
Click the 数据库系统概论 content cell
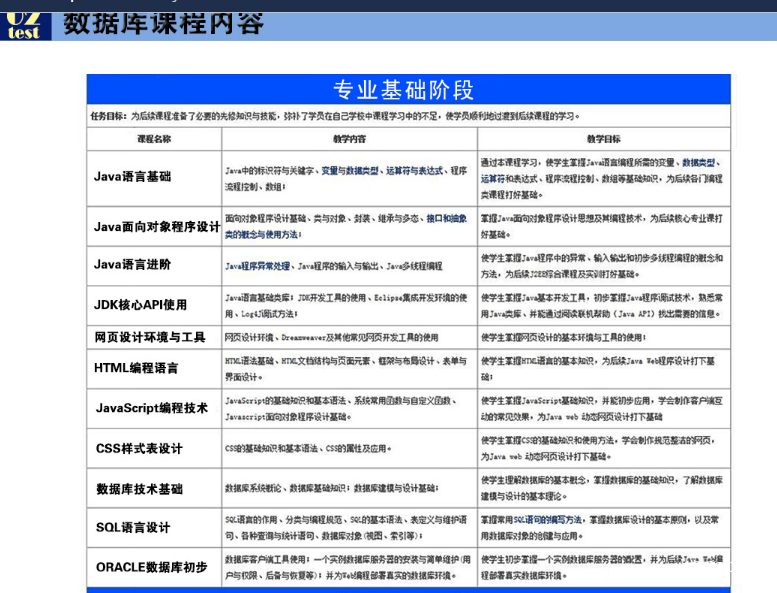tap(349, 488)
